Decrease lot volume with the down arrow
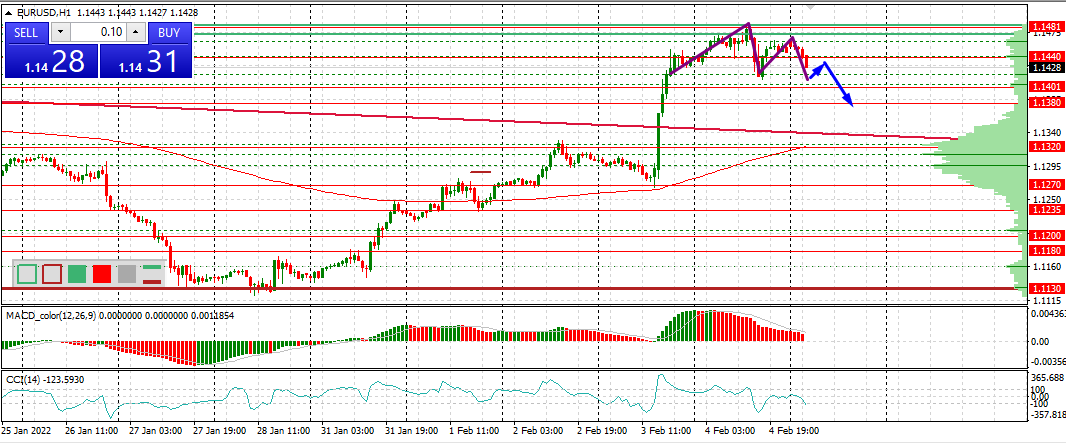The image size is (1066, 444). 61,32
